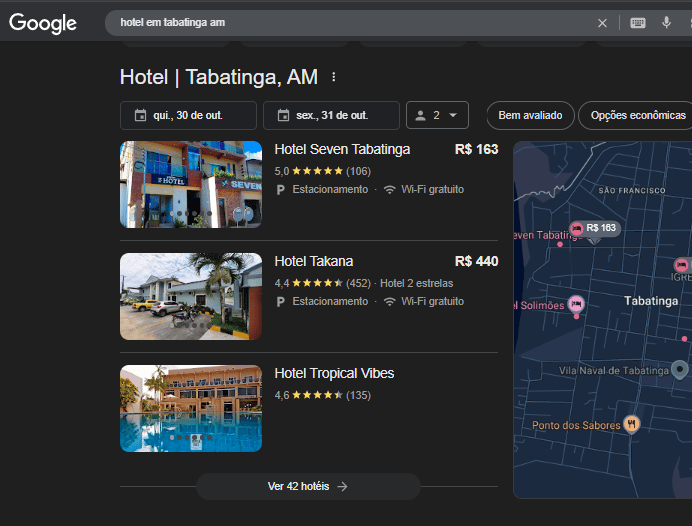Screen dimensions: 692x526
Task: Select the R$ 163 hotel pin on the map
Action: (594, 229)
